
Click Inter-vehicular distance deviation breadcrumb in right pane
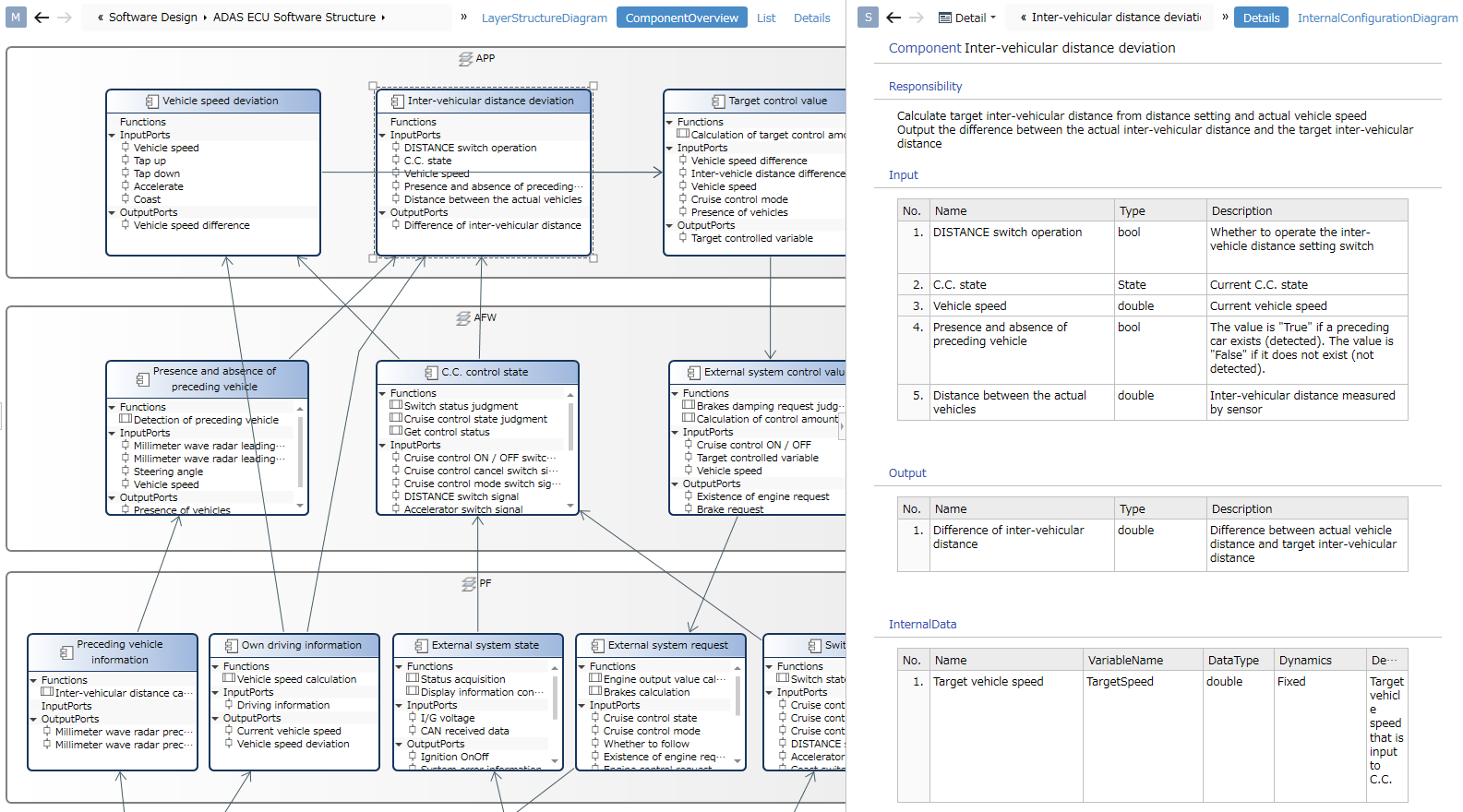[x=1116, y=18]
